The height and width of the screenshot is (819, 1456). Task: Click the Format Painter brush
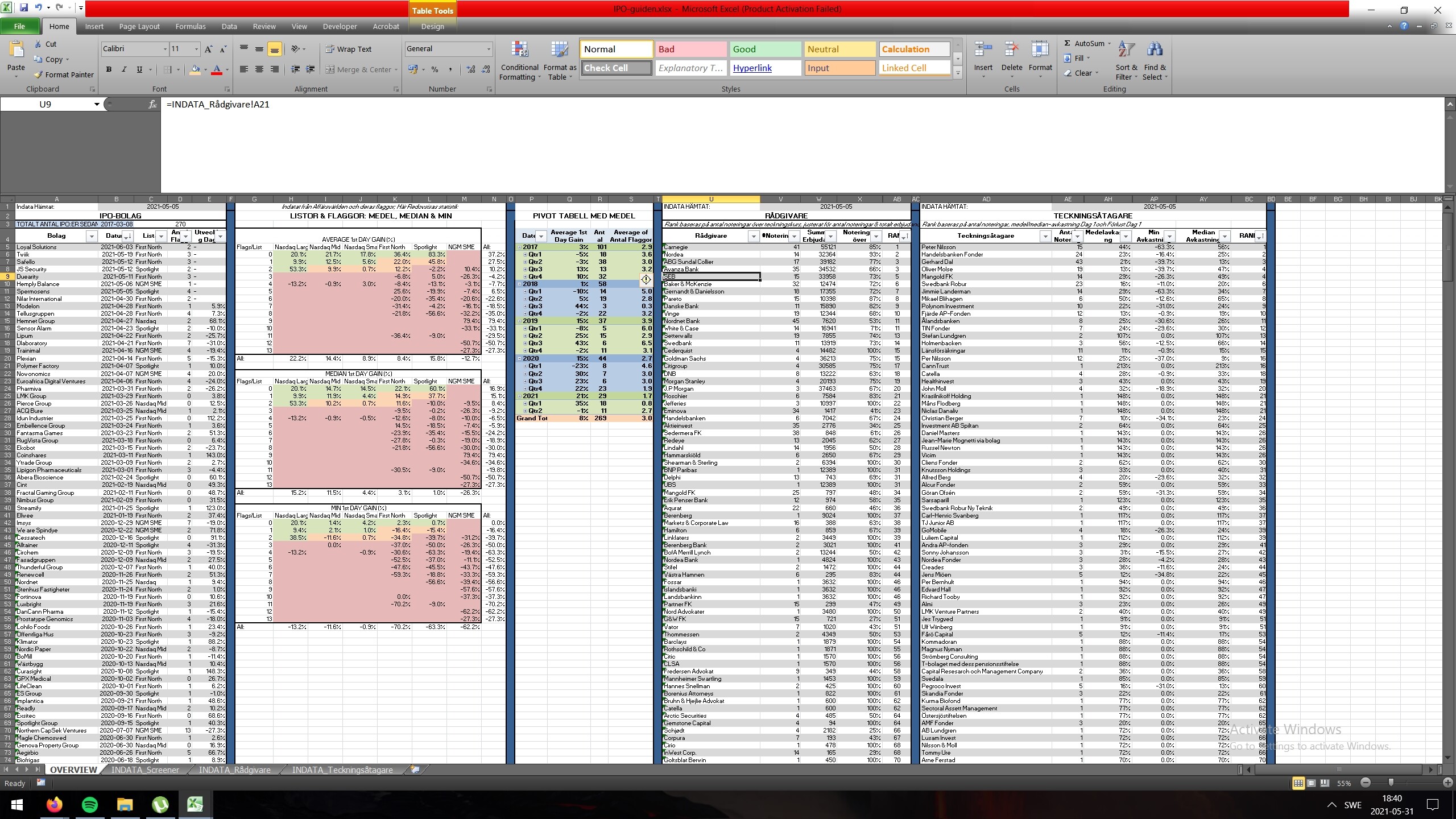click(x=38, y=75)
